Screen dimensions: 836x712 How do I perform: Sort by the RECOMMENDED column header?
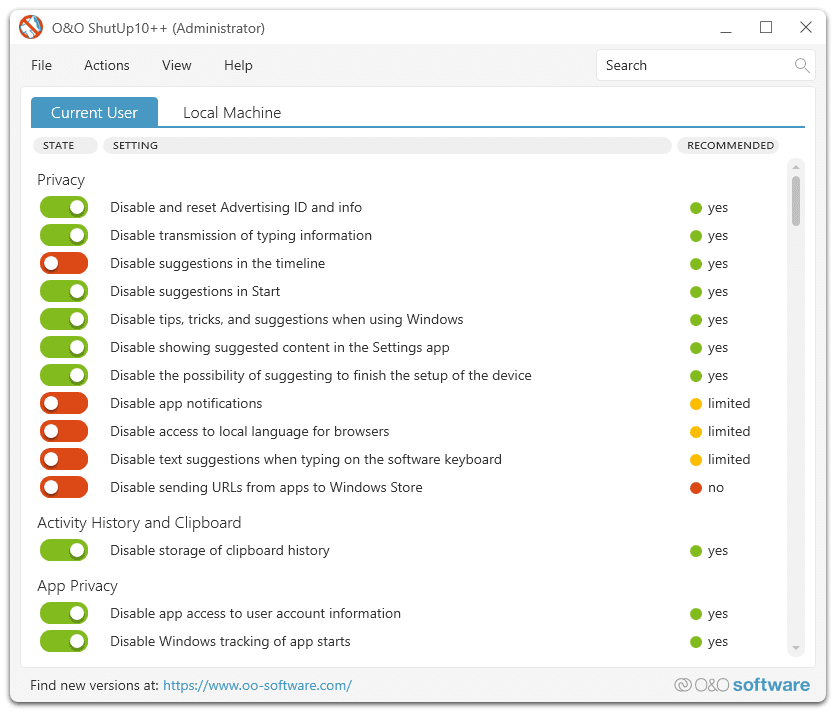point(730,146)
